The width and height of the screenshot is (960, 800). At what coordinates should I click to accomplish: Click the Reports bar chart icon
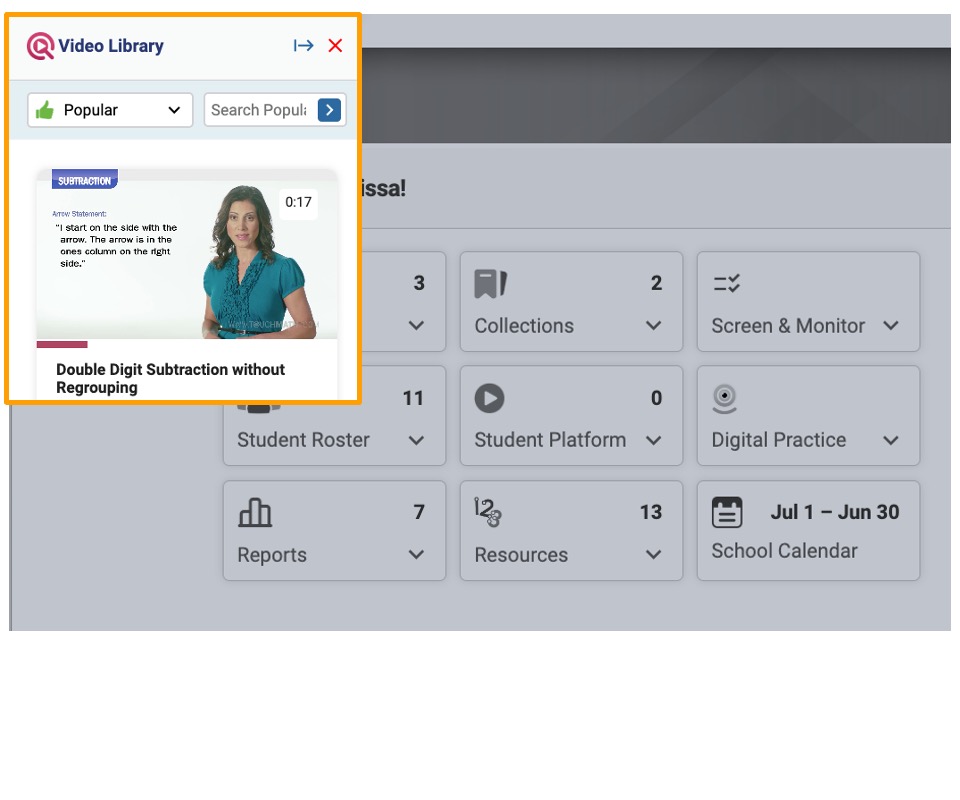(x=255, y=512)
